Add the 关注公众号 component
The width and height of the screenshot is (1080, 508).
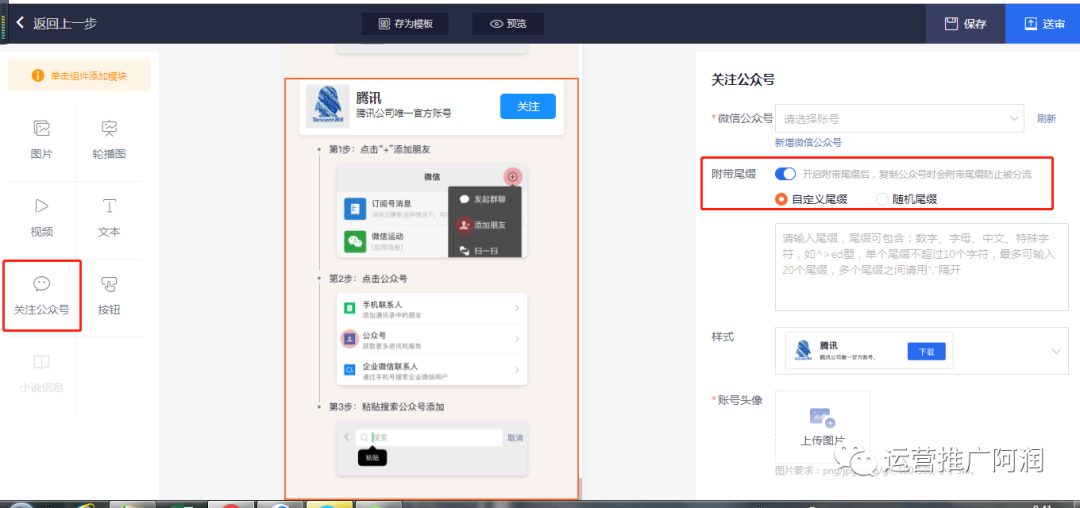pos(42,296)
